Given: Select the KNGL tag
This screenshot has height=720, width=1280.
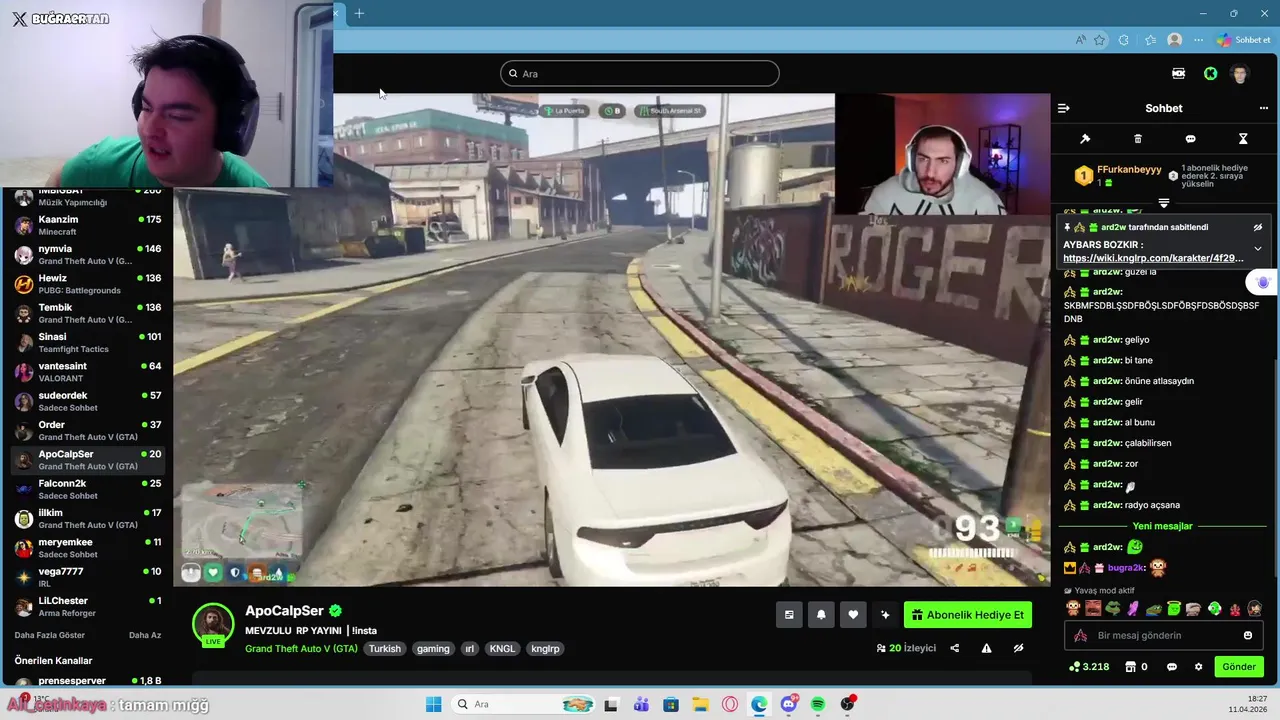Looking at the screenshot, I should [502, 649].
